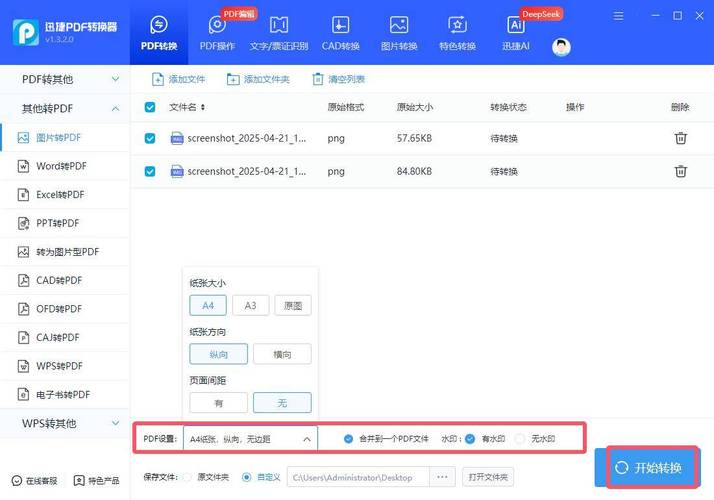Select 无水印 radio button
714x500 pixels.
pos(519,439)
